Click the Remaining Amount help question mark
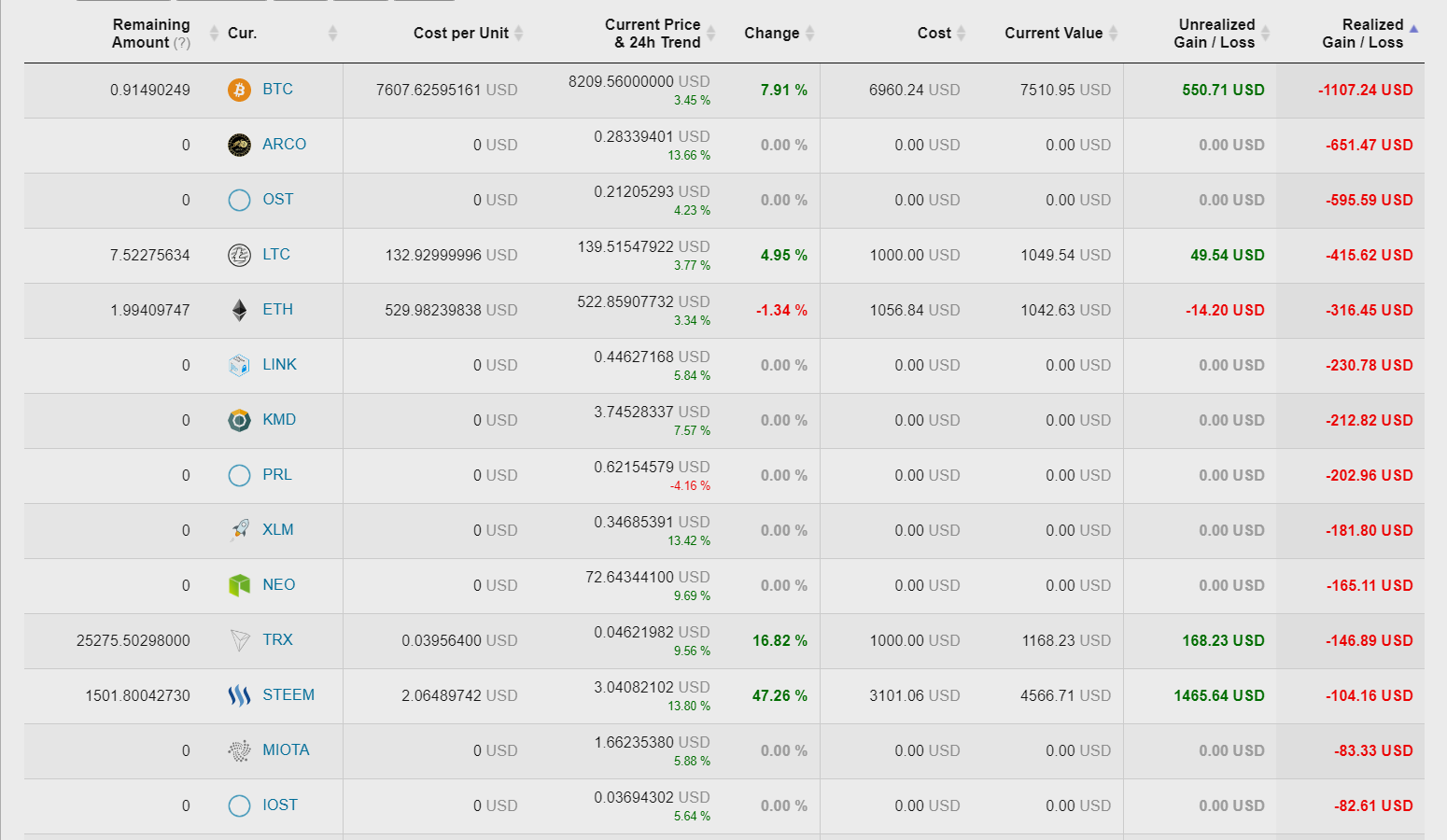The width and height of the screenshot is (1447, 840). (182, 43)
